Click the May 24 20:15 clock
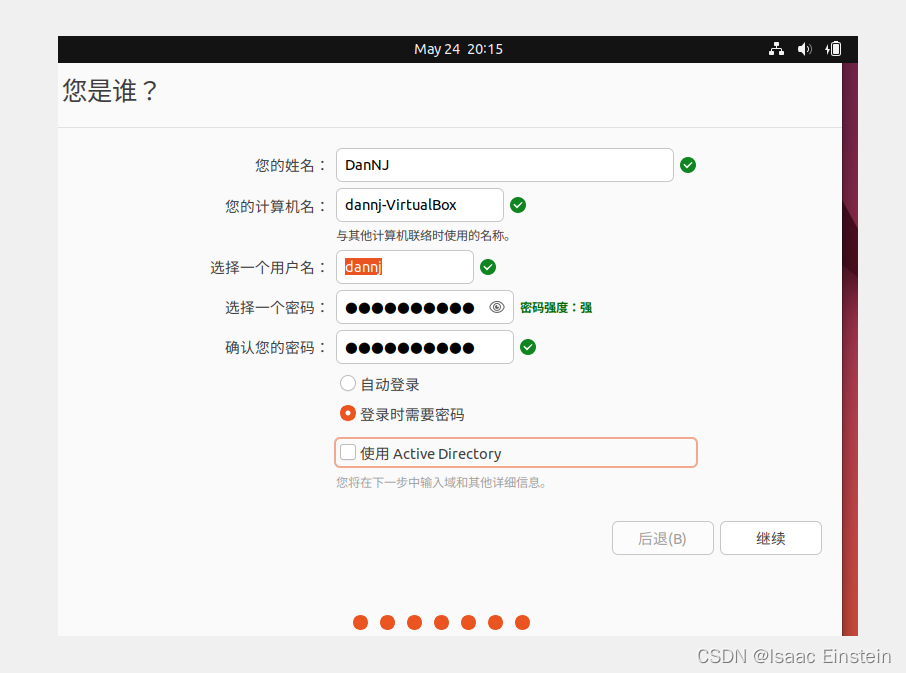 pos(458,49)
